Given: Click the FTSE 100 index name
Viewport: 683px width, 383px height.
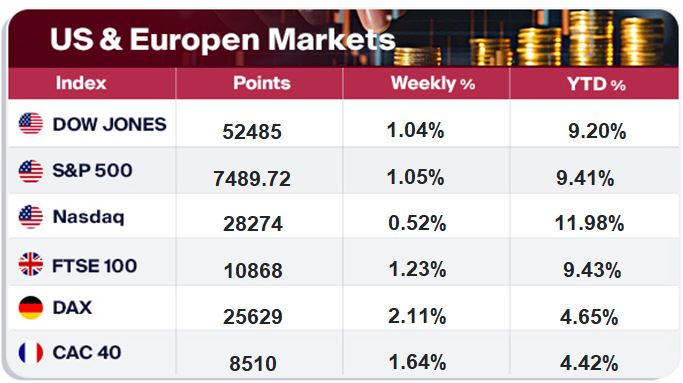Looking at the screenshot, I should [95, 266].
